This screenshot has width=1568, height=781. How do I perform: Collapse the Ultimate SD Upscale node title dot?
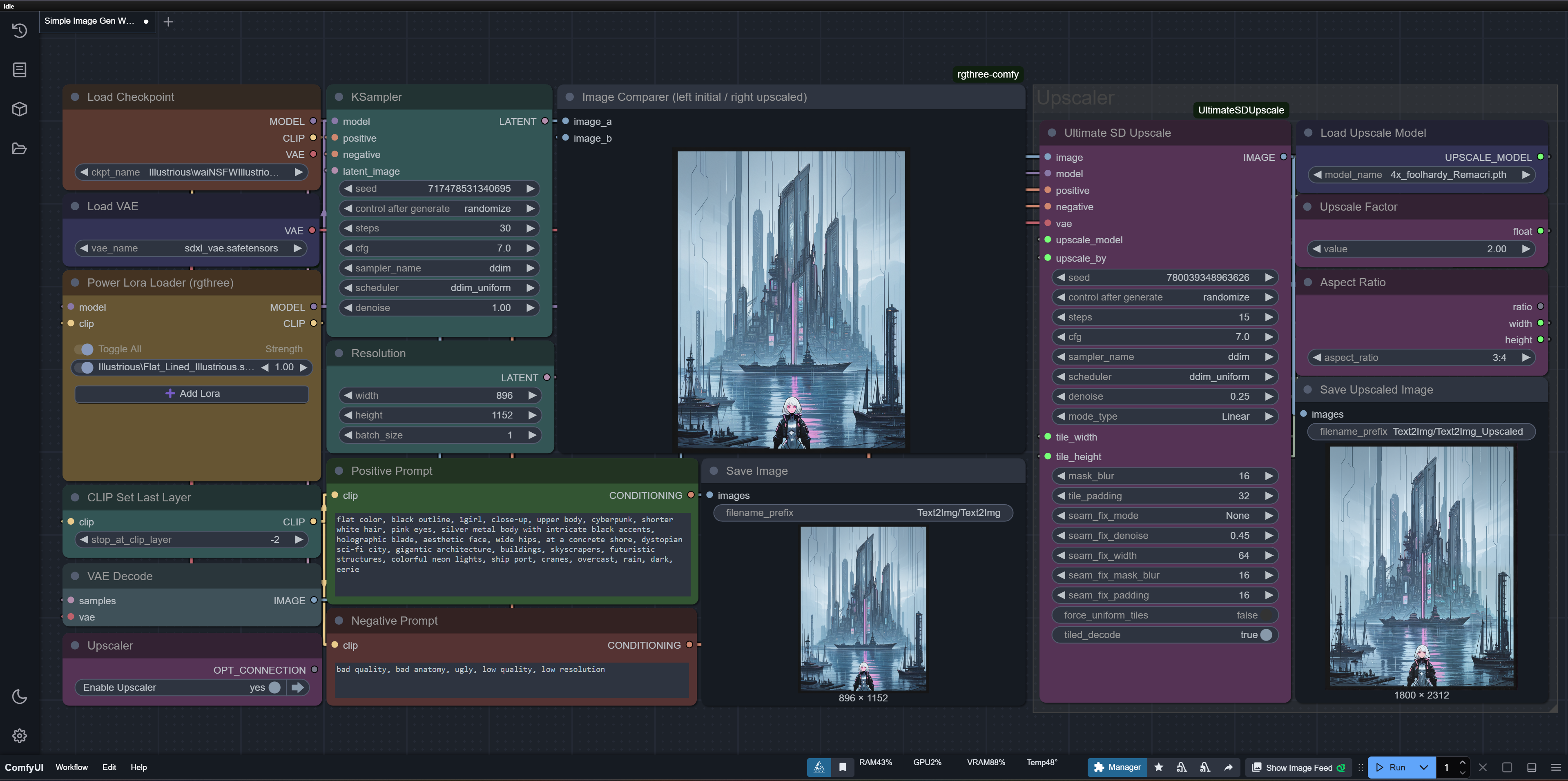[x=1052, y=133]
